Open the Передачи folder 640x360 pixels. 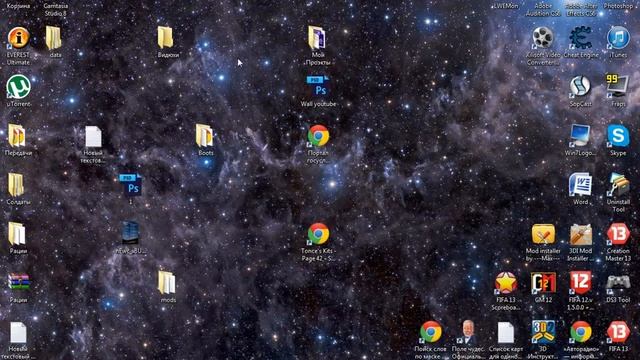(17, 136)
